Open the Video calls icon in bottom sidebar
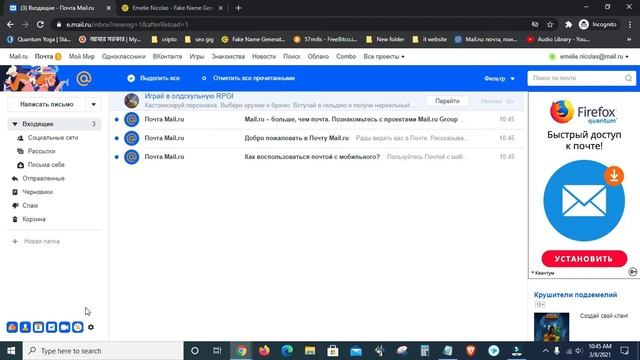640x360 pixels. (x=64, y=327)
